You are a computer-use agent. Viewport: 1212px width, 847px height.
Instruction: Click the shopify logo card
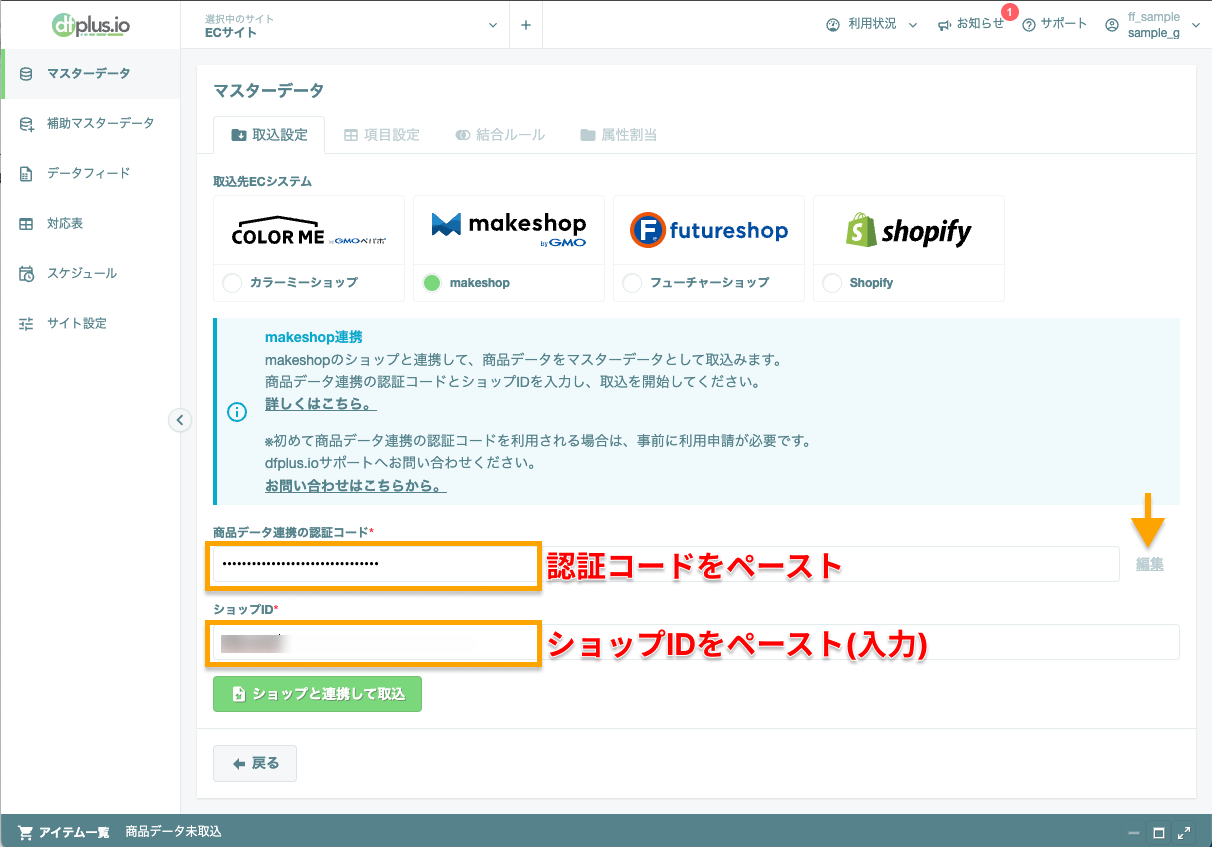coord(909,230)
